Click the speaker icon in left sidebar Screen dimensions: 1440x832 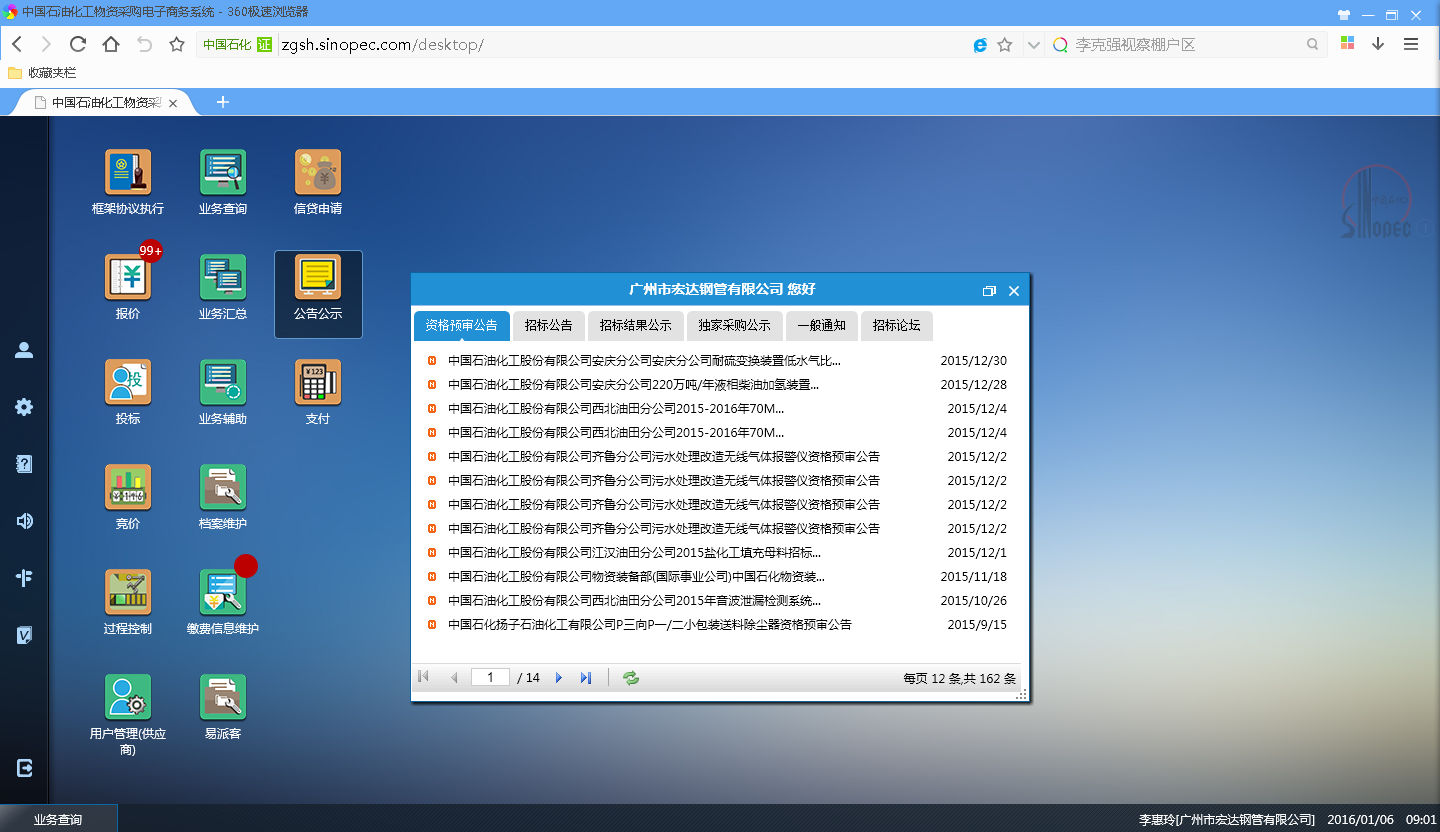(x=24, y=521)
